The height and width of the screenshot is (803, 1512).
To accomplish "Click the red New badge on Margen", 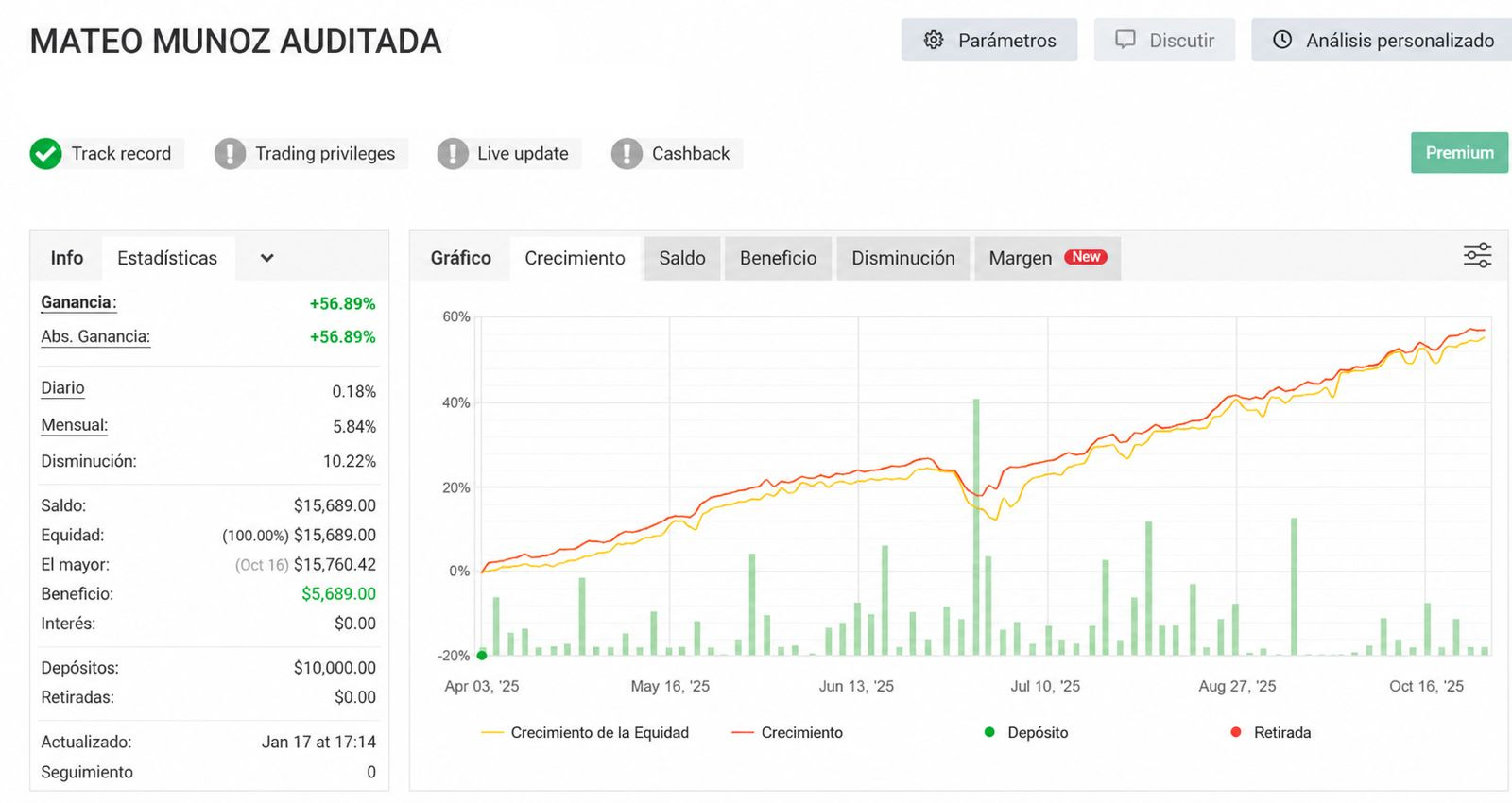I will pyautogui.click(x=1086, y=257).
